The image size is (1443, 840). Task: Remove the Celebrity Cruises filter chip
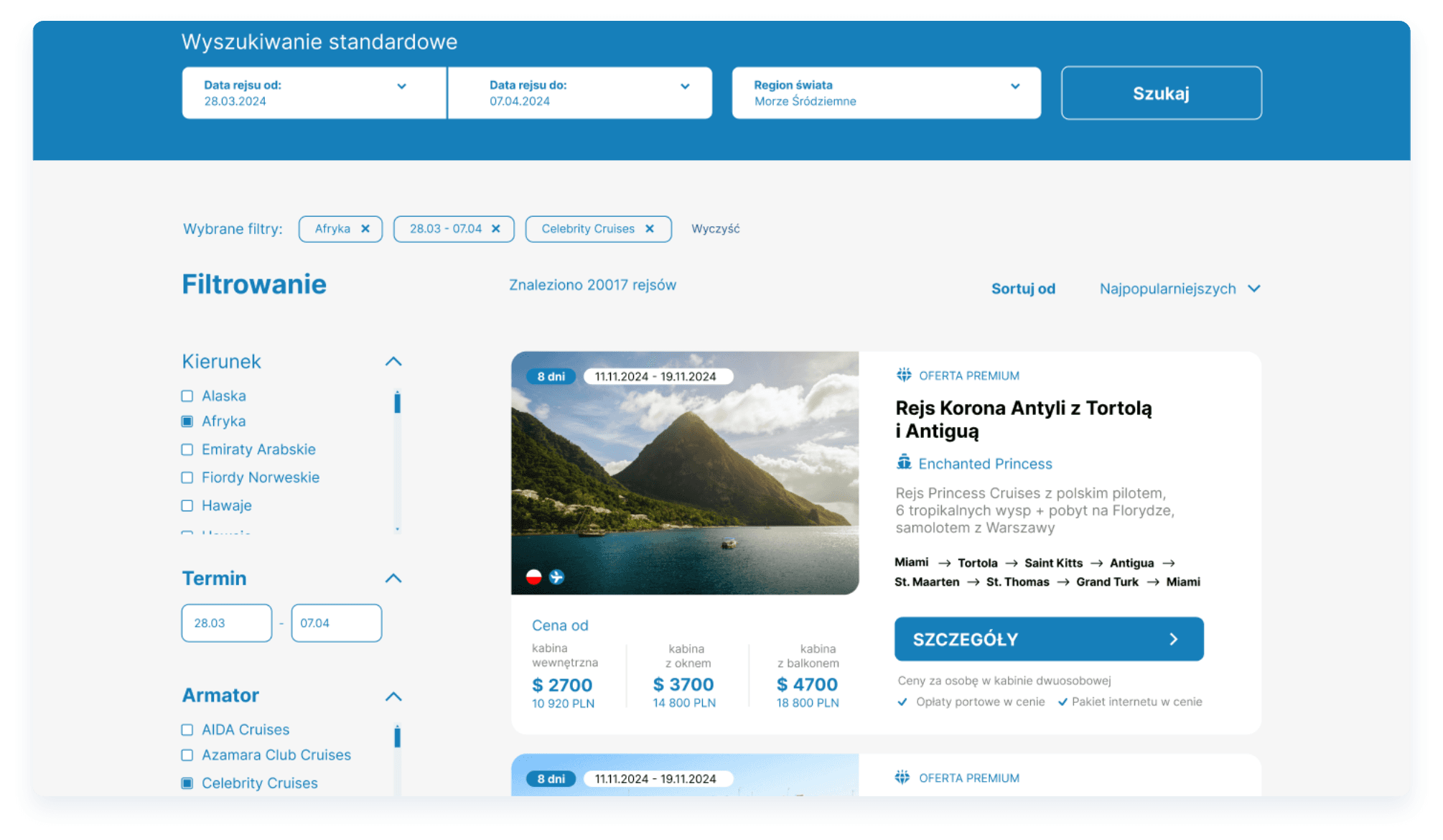point(650,229)
